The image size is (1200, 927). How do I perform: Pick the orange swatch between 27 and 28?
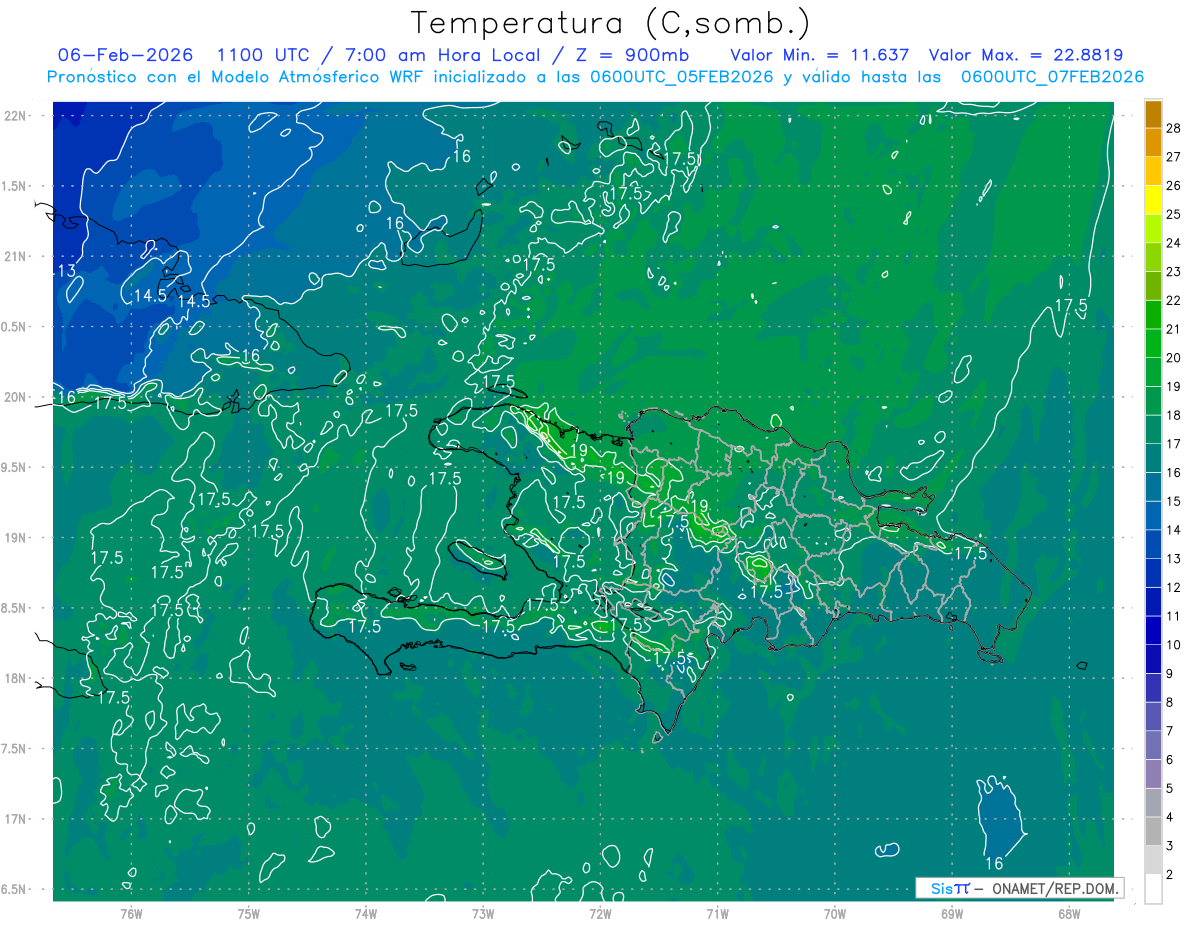coord(1153,142)
